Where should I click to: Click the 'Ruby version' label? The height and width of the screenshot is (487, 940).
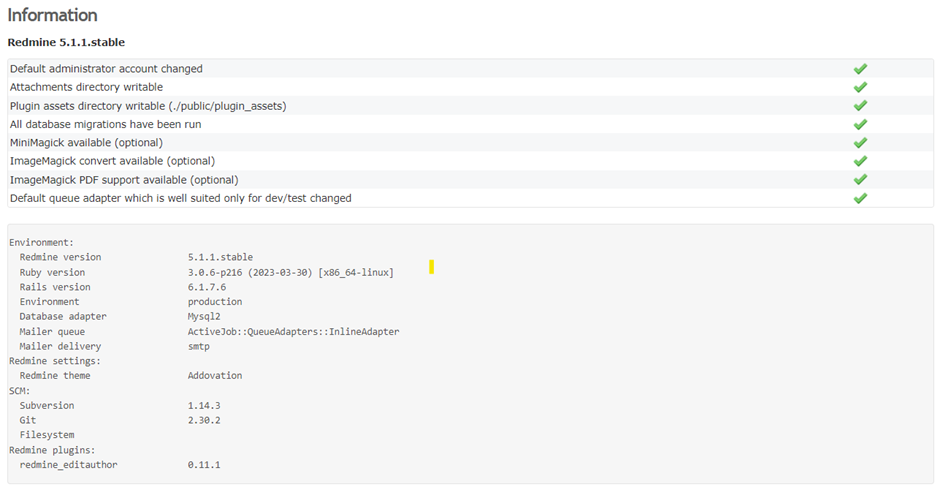(52, 272)
